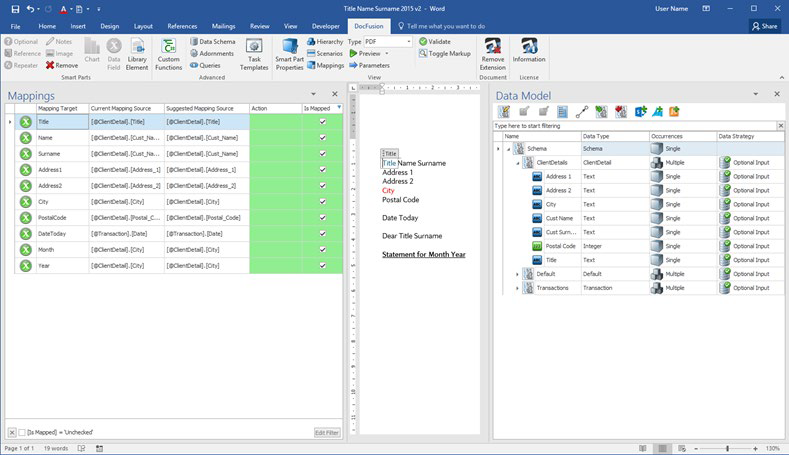Run Preview from the ribbon
Screen dimensions: 789x455
pos(365,53)
